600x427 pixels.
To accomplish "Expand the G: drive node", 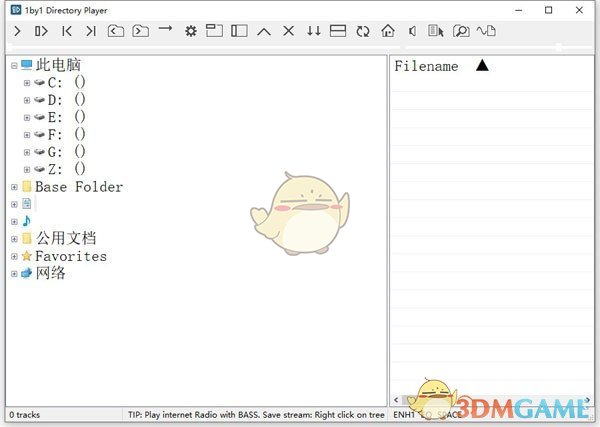I will coord(27,152).
